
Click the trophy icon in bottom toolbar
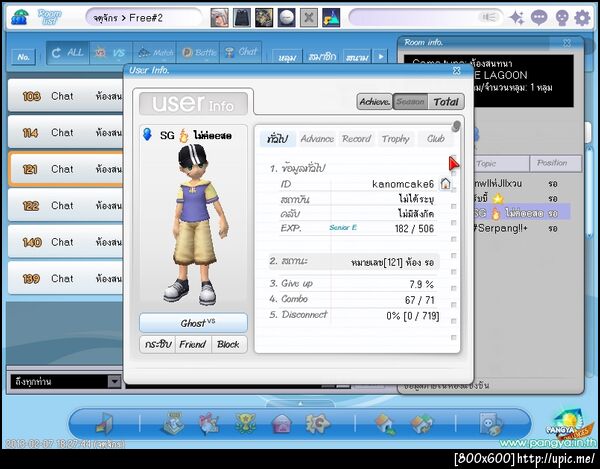pyautogui.click(x=245, y=423)
